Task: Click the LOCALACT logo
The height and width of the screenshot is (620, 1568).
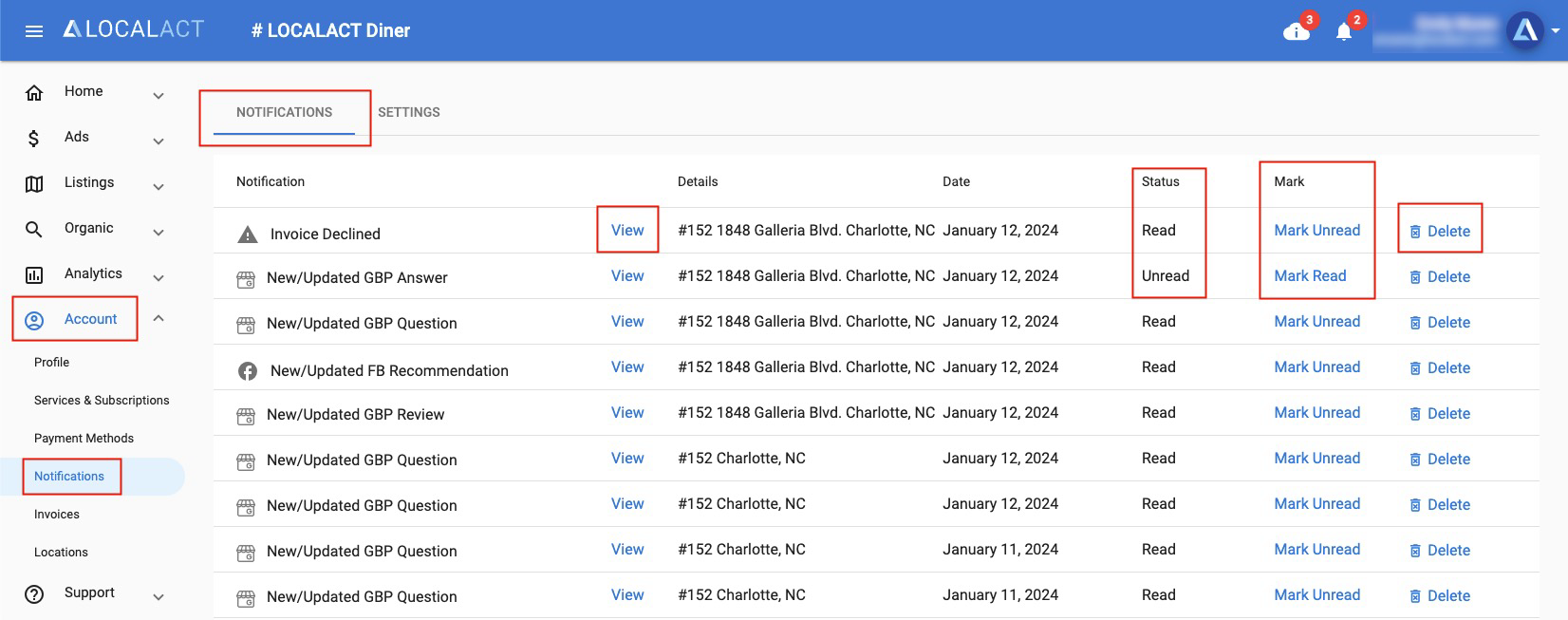Action: tap(133, 29)
